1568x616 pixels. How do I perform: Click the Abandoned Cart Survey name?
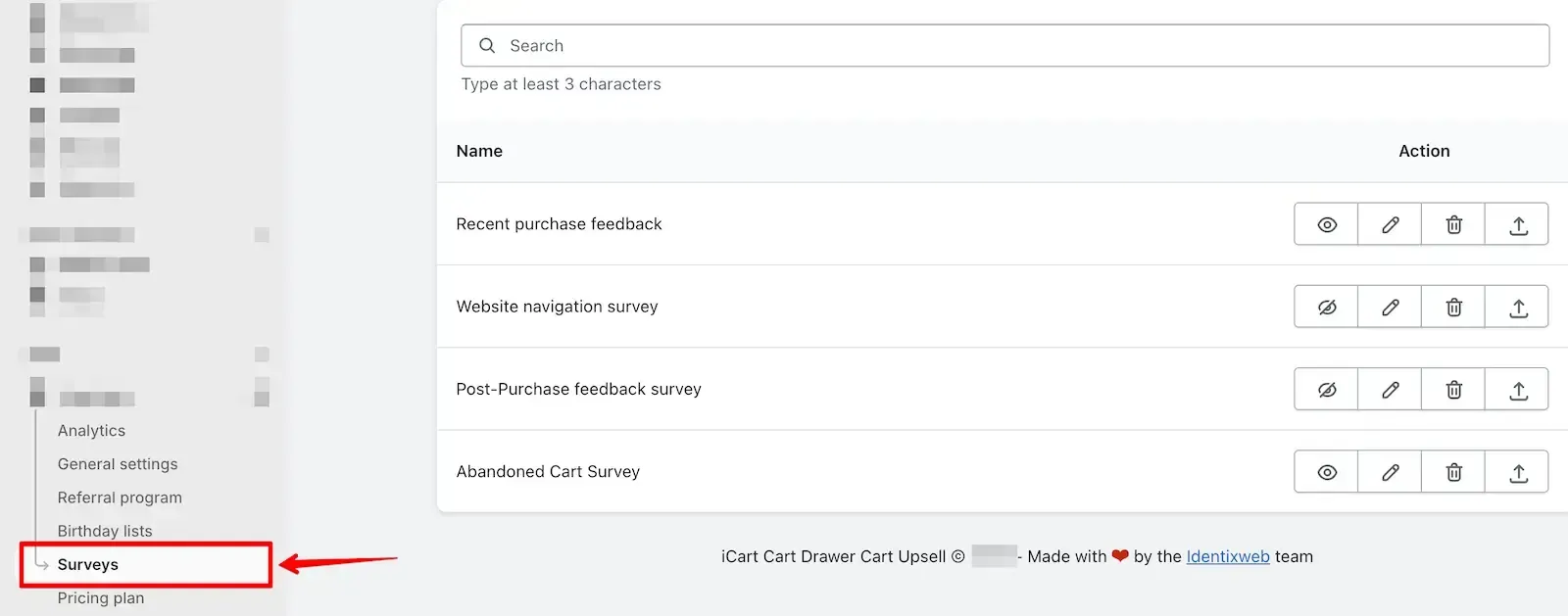pyautogui.click(x=548, y=471)
